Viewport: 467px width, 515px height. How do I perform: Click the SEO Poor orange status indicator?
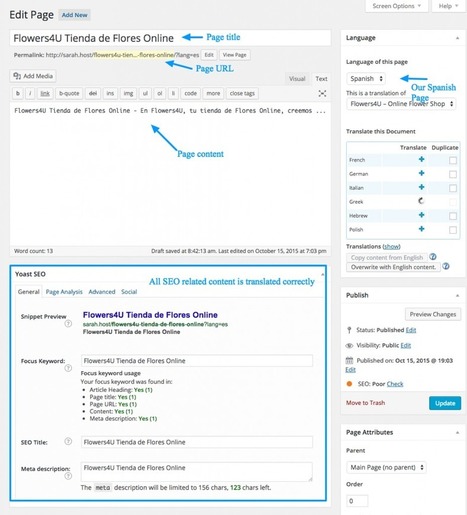(349, 384)
